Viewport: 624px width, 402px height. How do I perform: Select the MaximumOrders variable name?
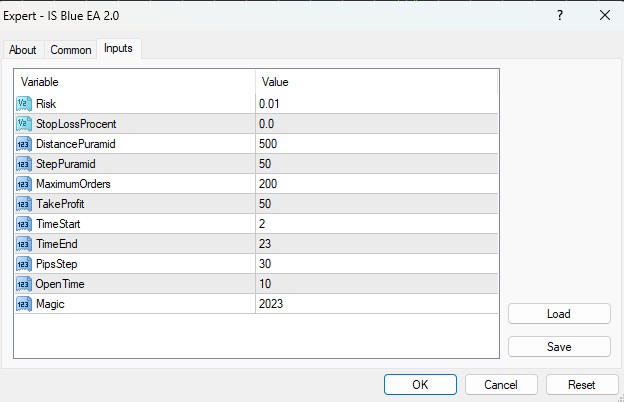click(x=73, y=184)
